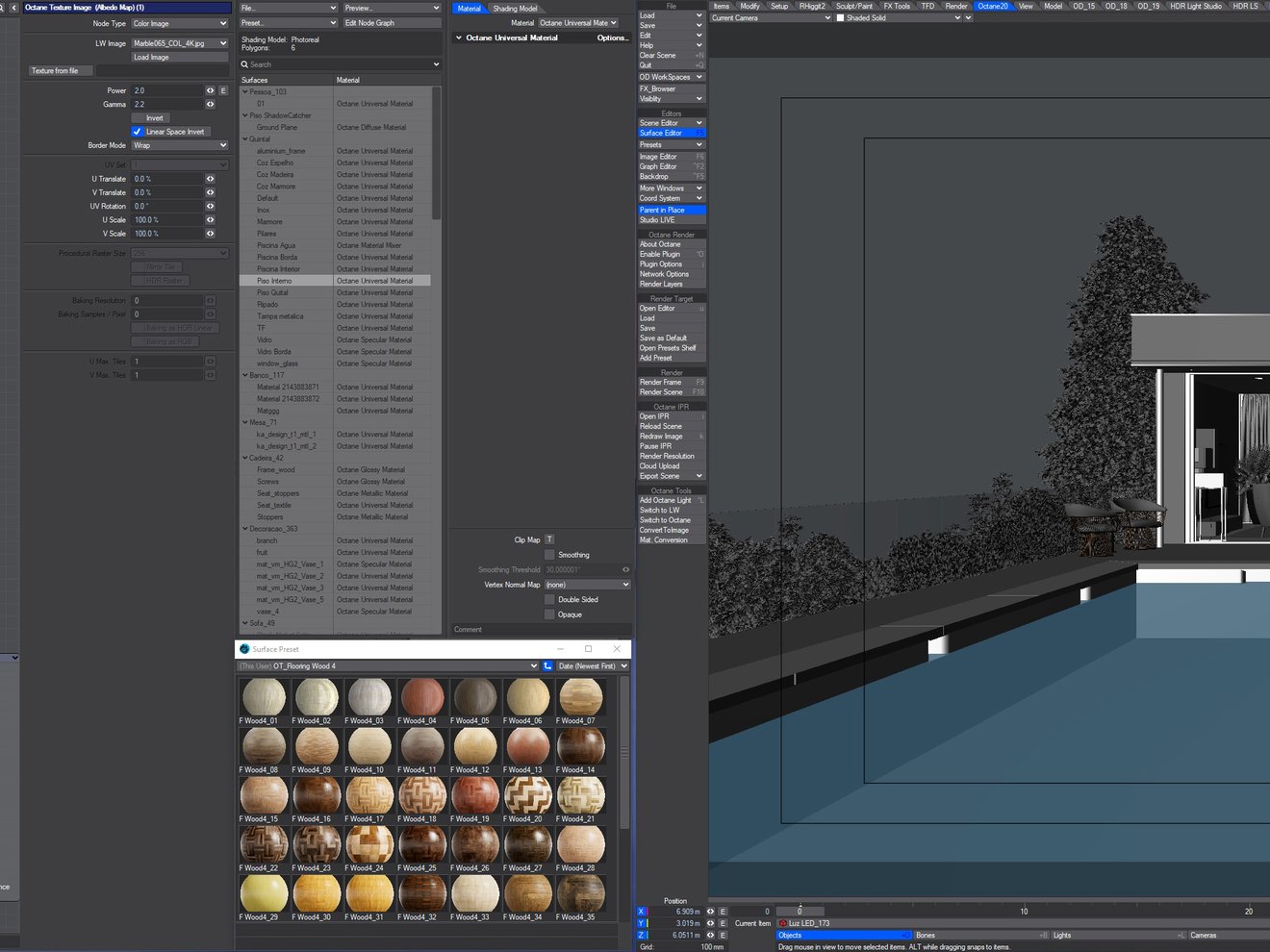
Task: Click the Power value input field
Action: 166,90
